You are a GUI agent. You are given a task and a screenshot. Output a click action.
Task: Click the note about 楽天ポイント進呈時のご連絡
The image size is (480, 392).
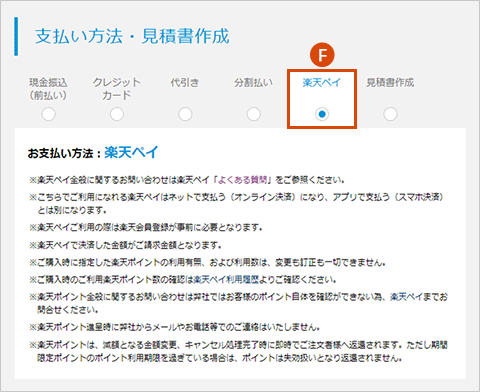coord(175,327)
